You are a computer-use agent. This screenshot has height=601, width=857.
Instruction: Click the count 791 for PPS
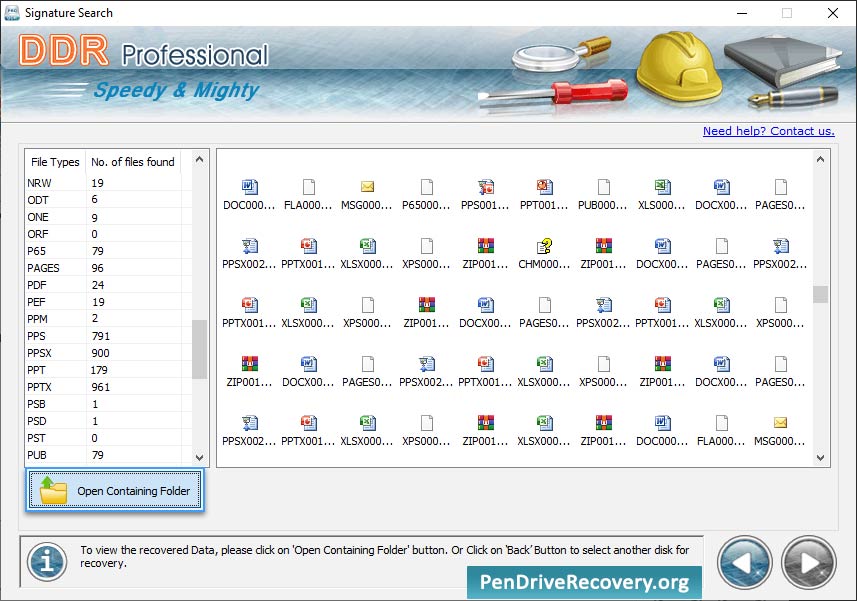pos(101,336)
